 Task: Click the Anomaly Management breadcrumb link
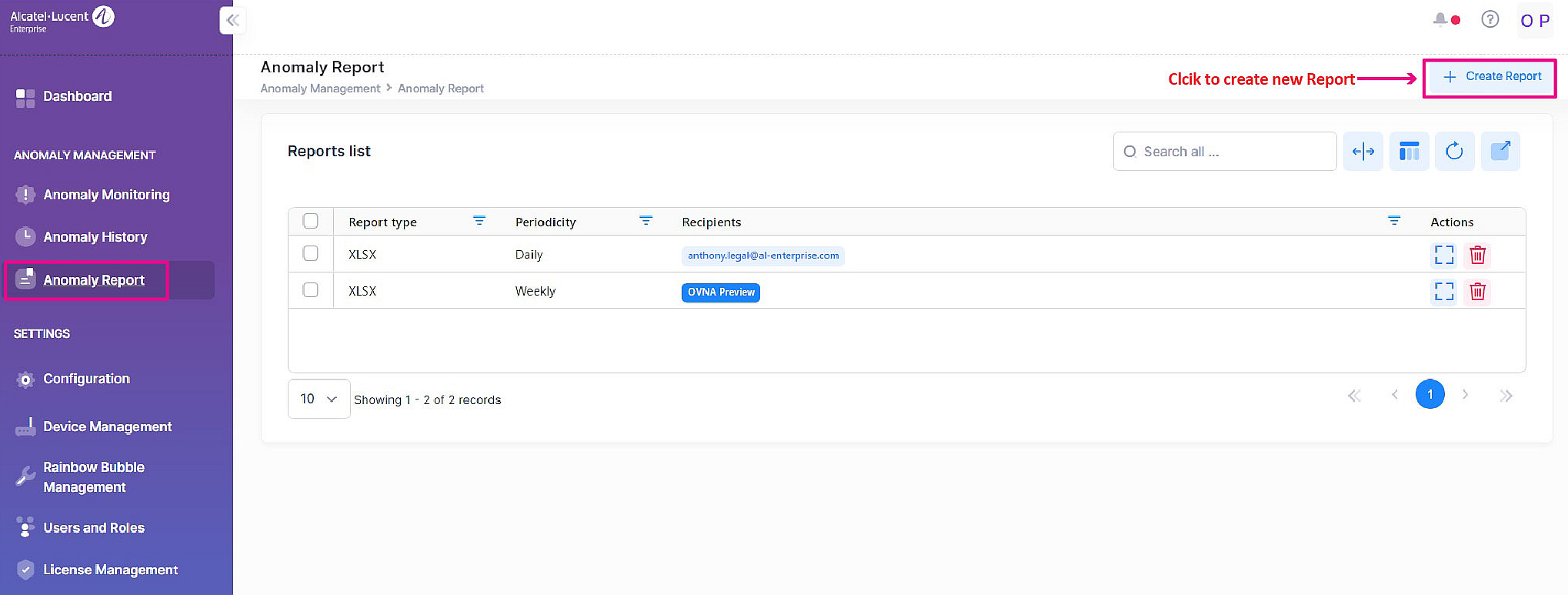(x=320, y=89)
